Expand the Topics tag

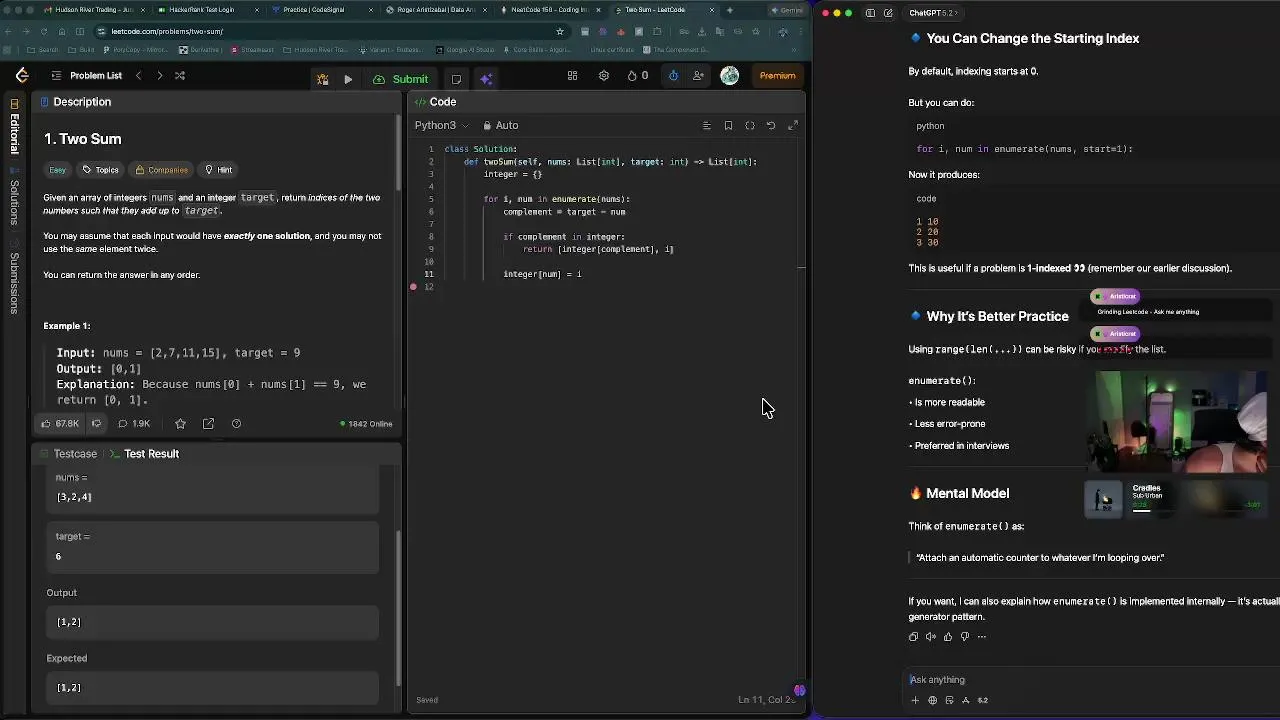100,170
